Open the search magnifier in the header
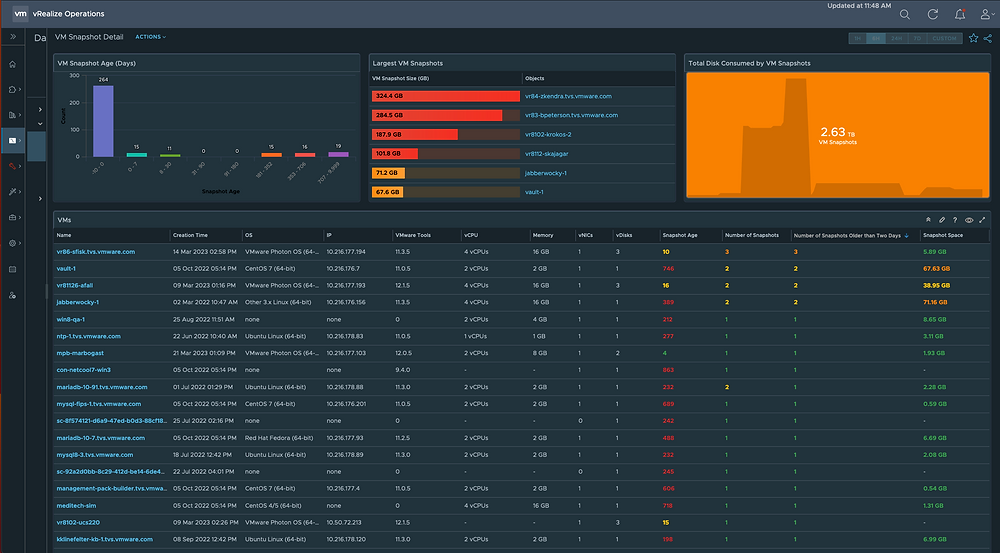 (x=904, y=15)
